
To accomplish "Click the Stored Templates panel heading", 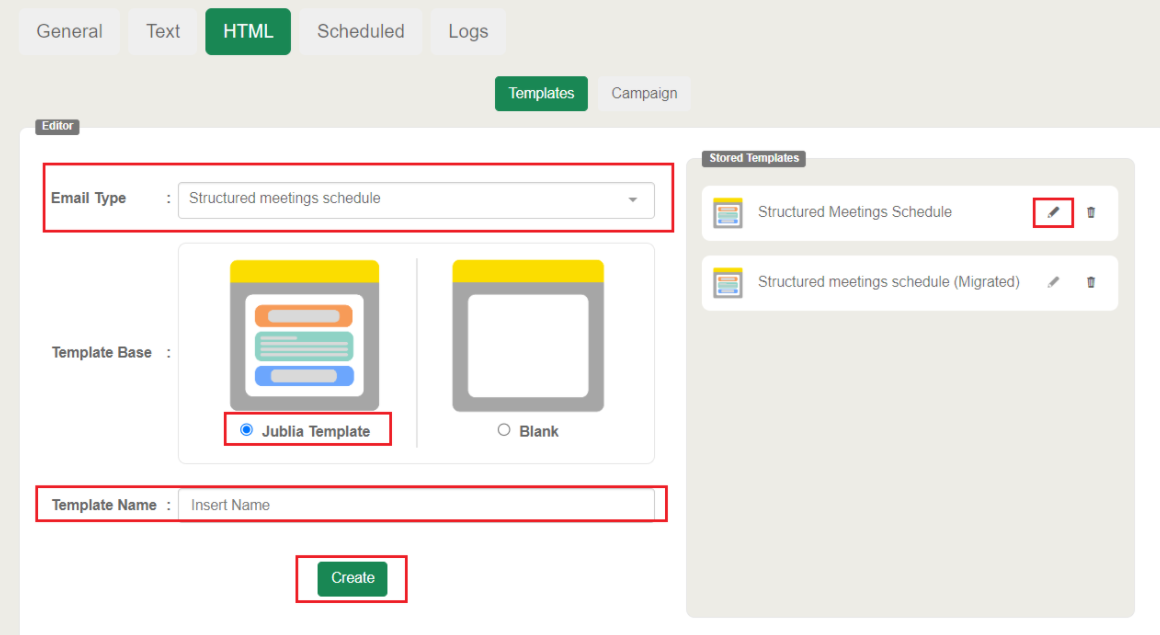I will (754, 158).
